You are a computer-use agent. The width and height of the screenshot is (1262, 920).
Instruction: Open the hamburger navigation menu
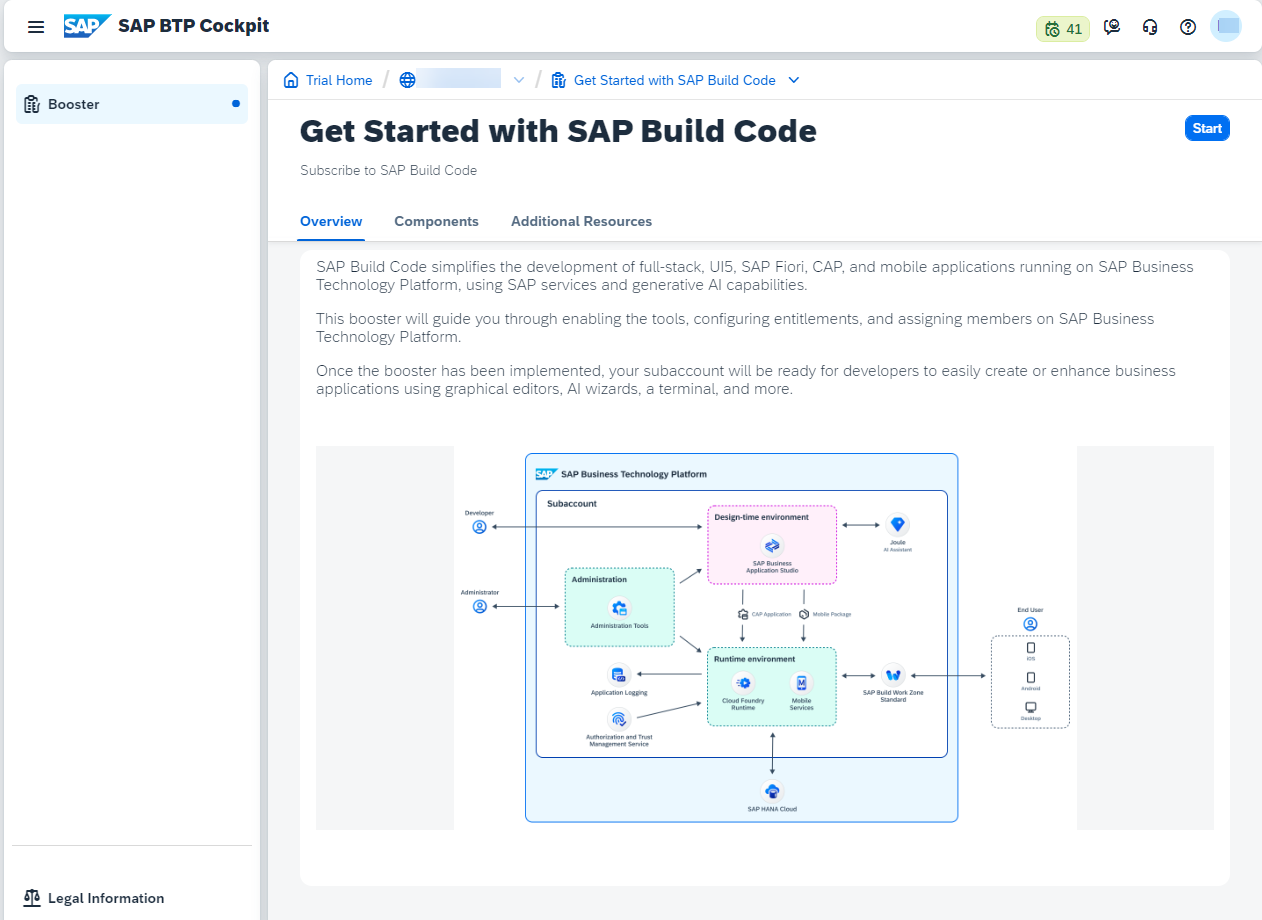click(36, 27)
